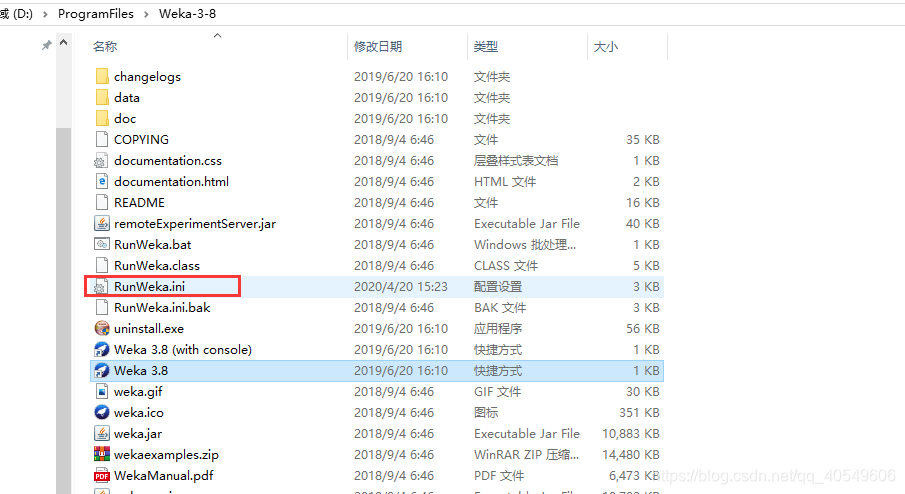Click the COPYING file icon
Screen dimensions: 905x494
(102, 139)
